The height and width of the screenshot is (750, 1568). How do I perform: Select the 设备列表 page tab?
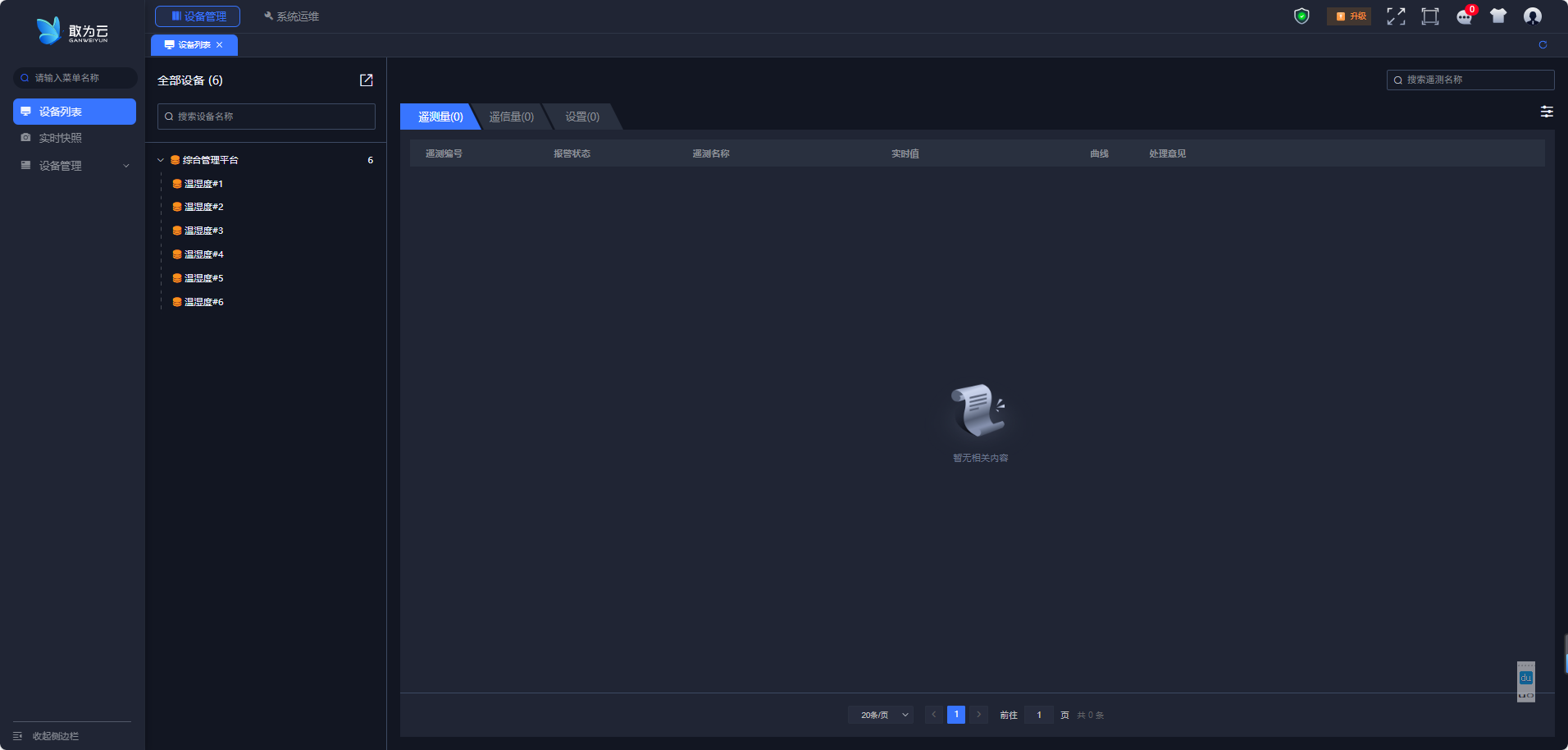pos(194,45)
